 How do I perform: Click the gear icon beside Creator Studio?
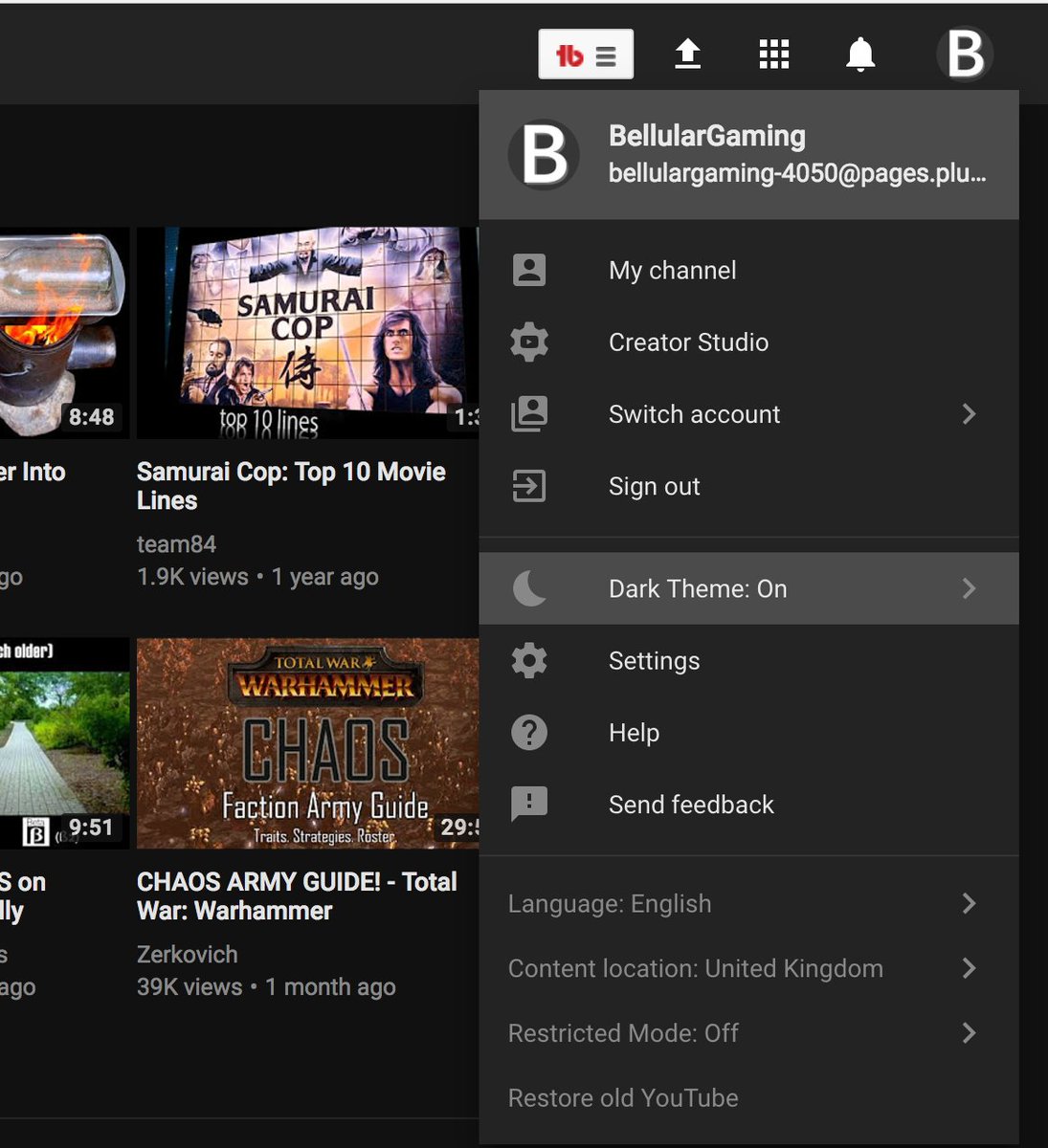click(x=529, y=342)
